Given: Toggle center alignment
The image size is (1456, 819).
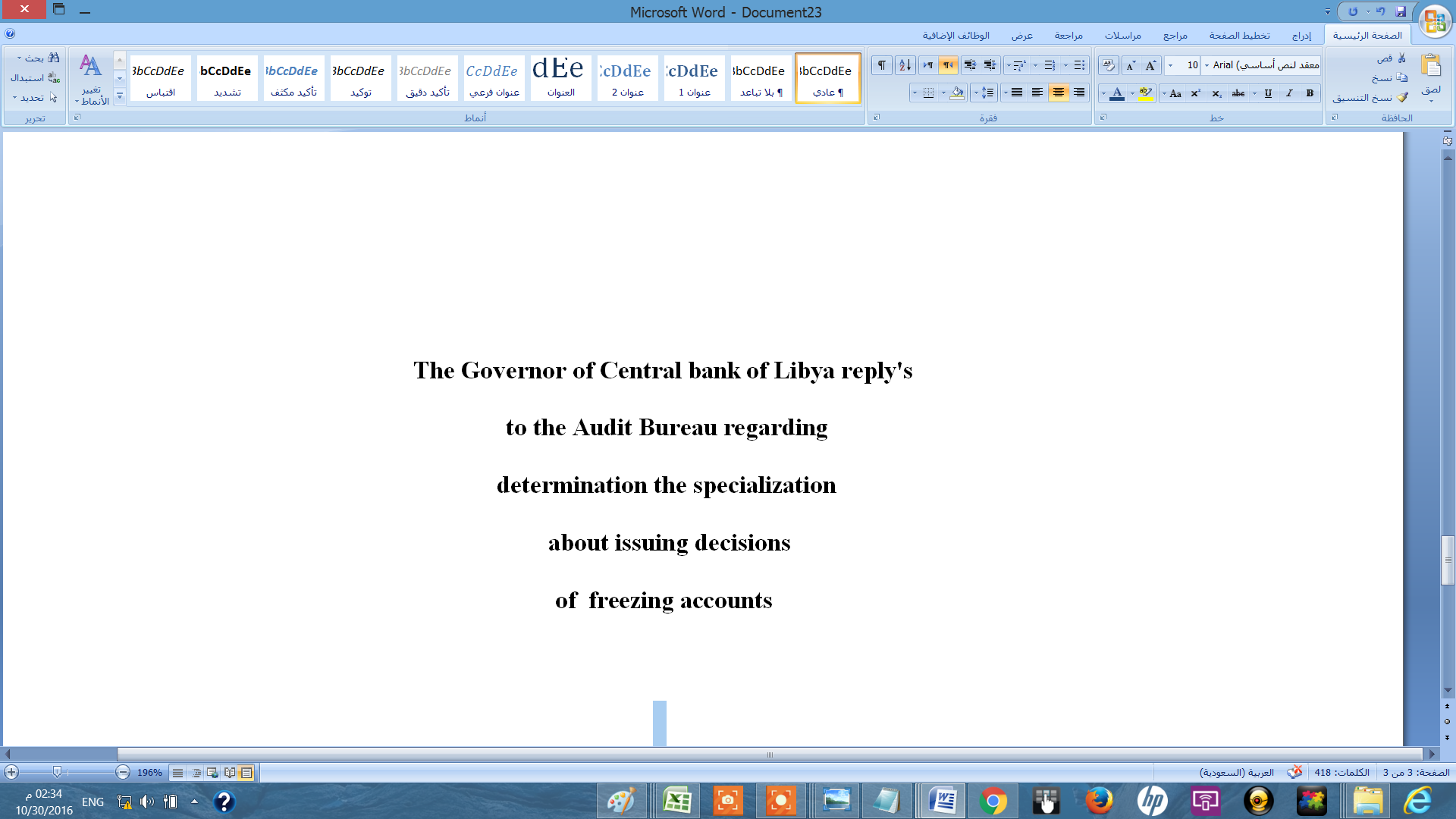Looking at the screenshot, I should click(1058, 93).
